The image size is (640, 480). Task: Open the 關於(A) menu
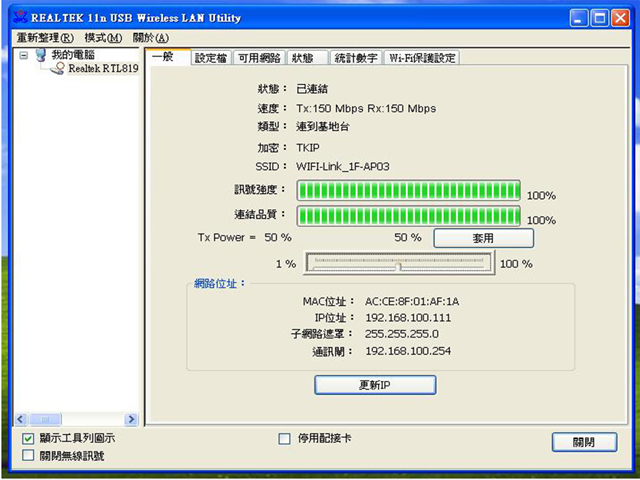(x=151, y=38)
